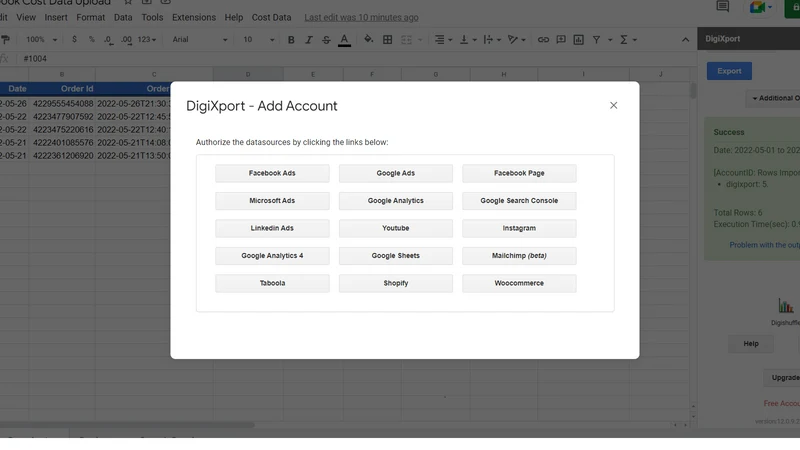This screenshot has height=450, width=800.
Task: Open the borders tool
Action: [x=388, y=39]
